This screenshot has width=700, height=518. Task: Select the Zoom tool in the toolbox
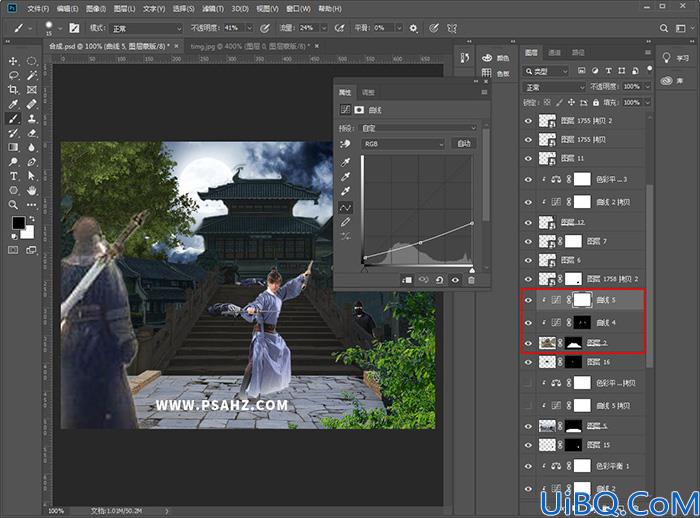(13, 205)
